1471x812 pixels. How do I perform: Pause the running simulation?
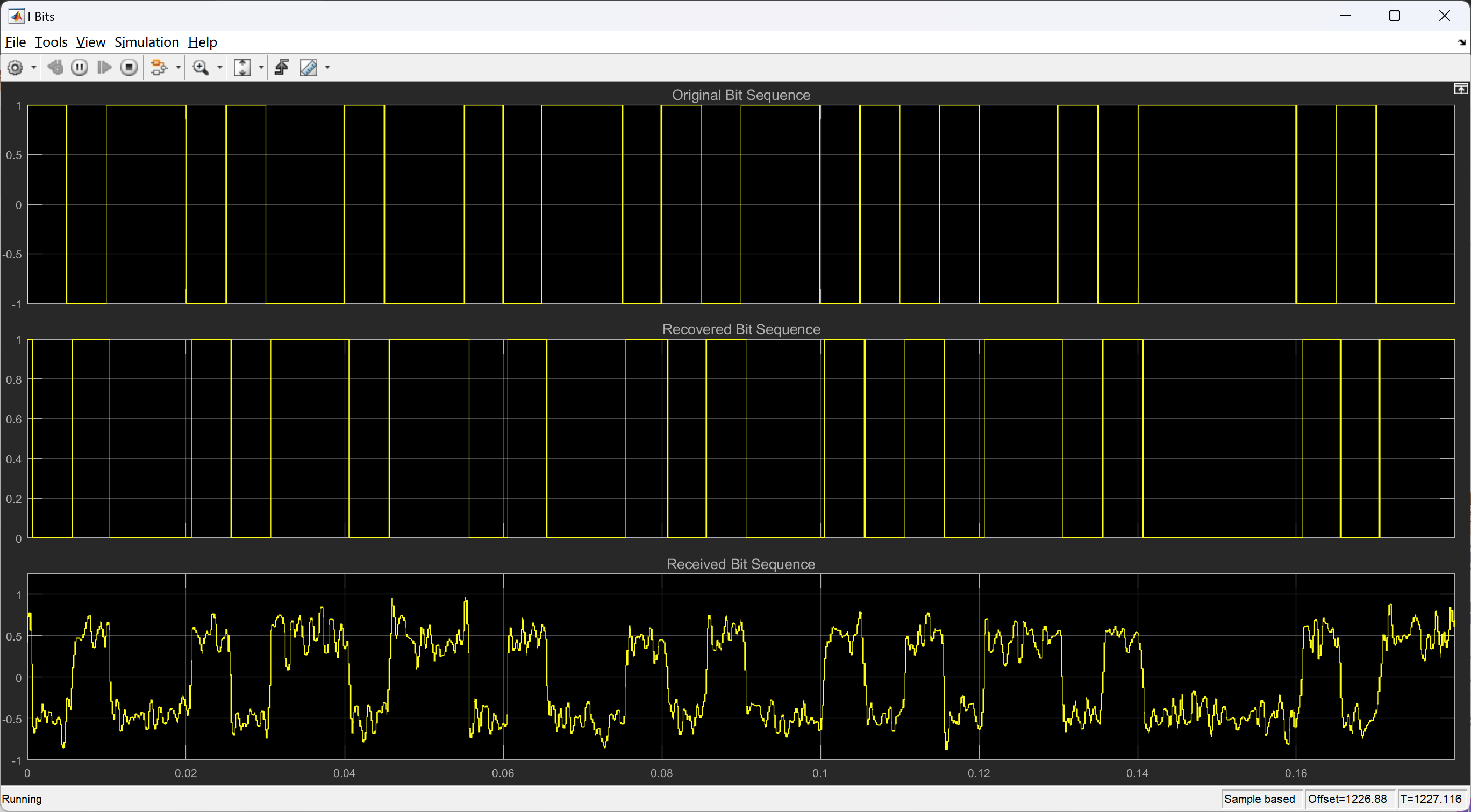click(x=80, y=68)
